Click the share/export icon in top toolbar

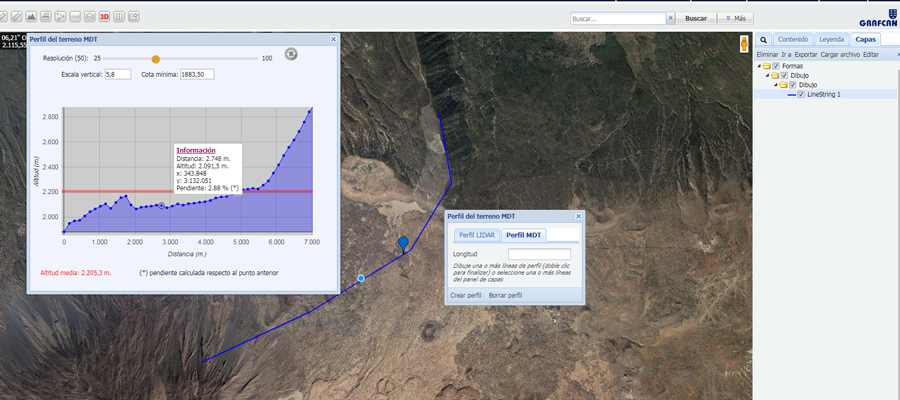pyautogui.click(x=134, y=17)
